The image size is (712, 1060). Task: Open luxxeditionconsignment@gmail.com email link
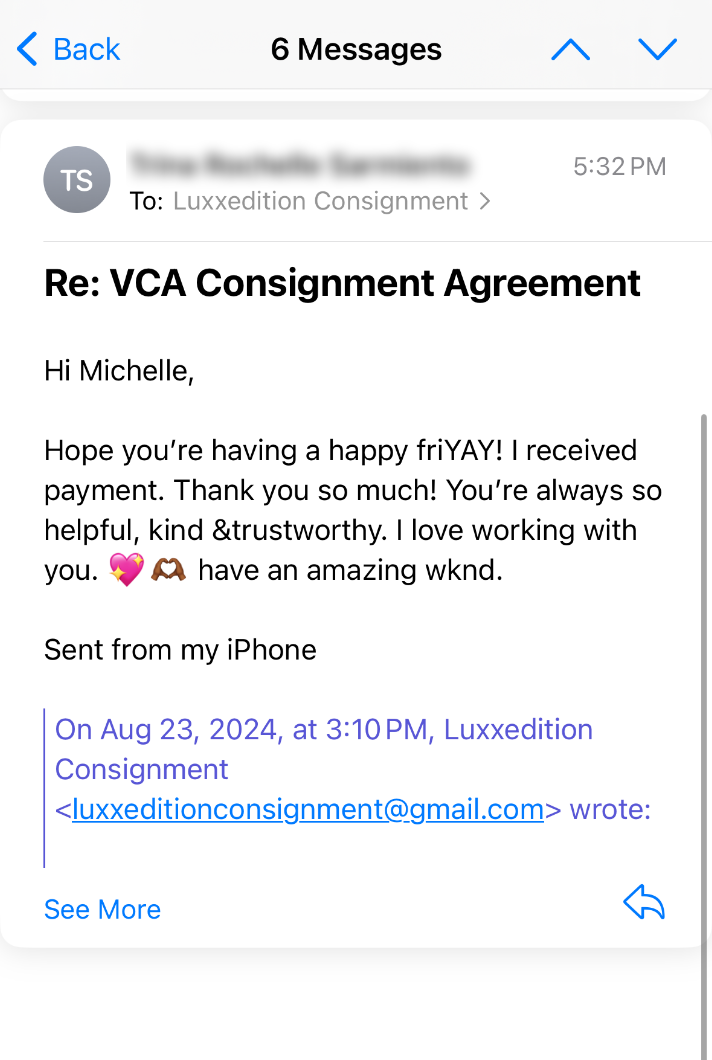coord(308,809)
